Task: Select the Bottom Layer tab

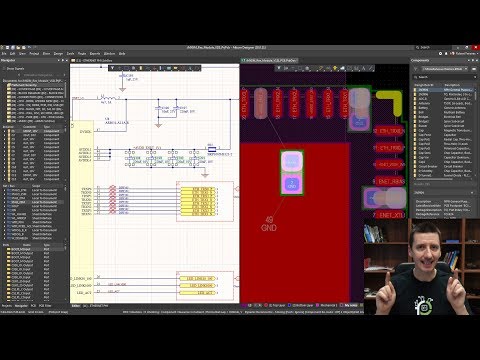Action: (300, 305)
